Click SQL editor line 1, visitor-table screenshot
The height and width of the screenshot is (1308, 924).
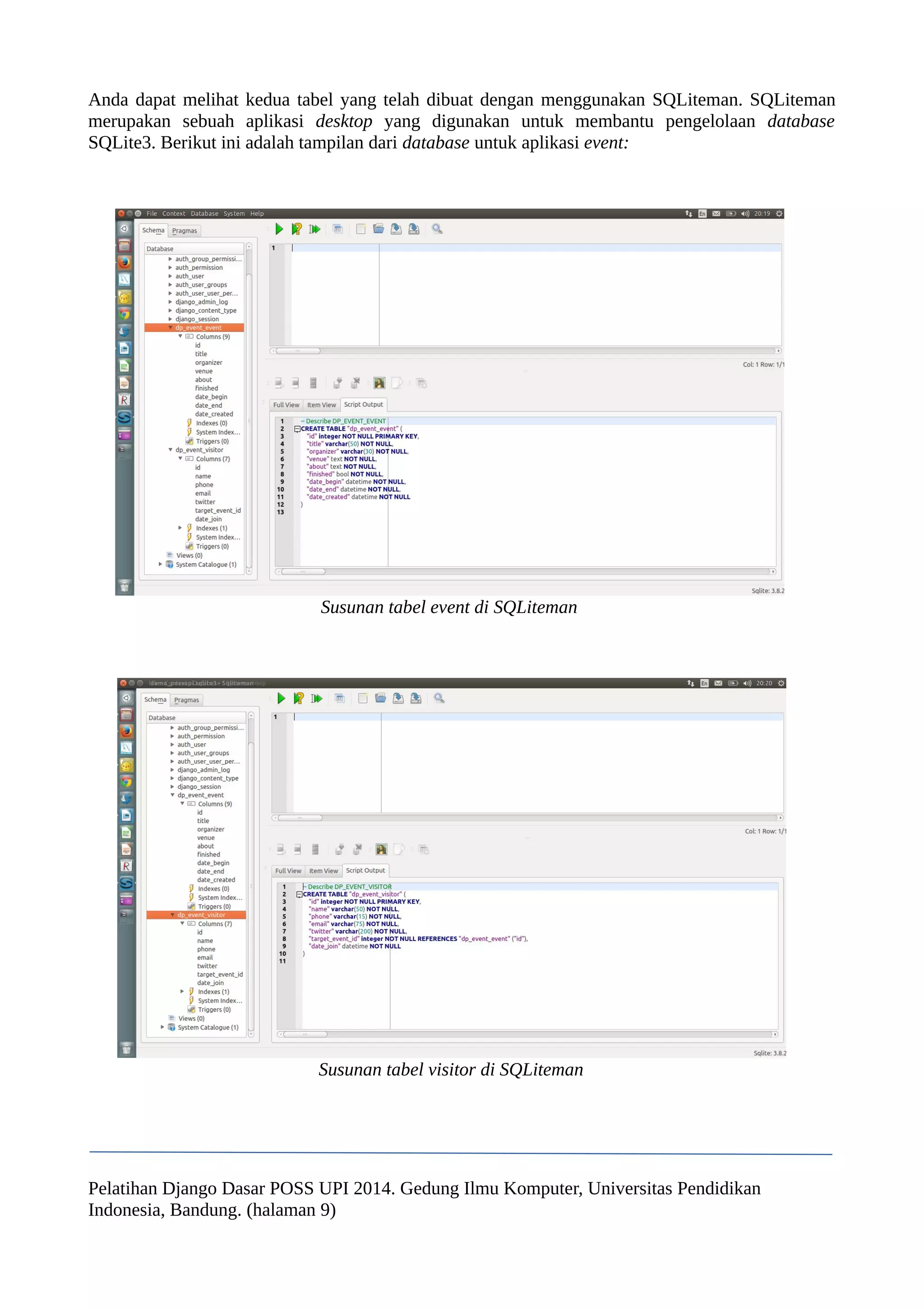pos(539,717)
